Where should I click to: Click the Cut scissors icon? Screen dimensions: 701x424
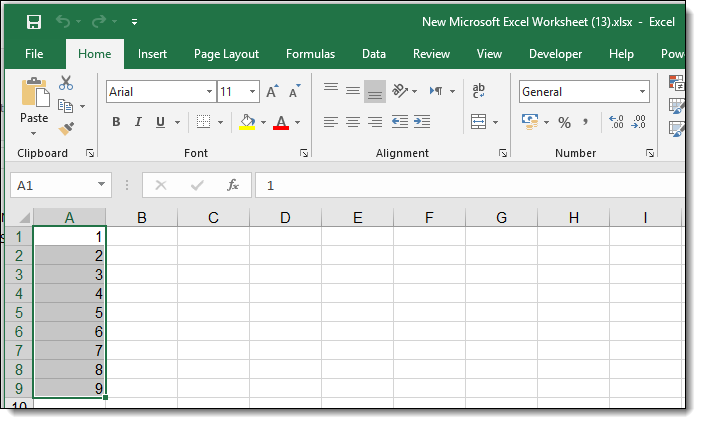click(x=66, y=83)
